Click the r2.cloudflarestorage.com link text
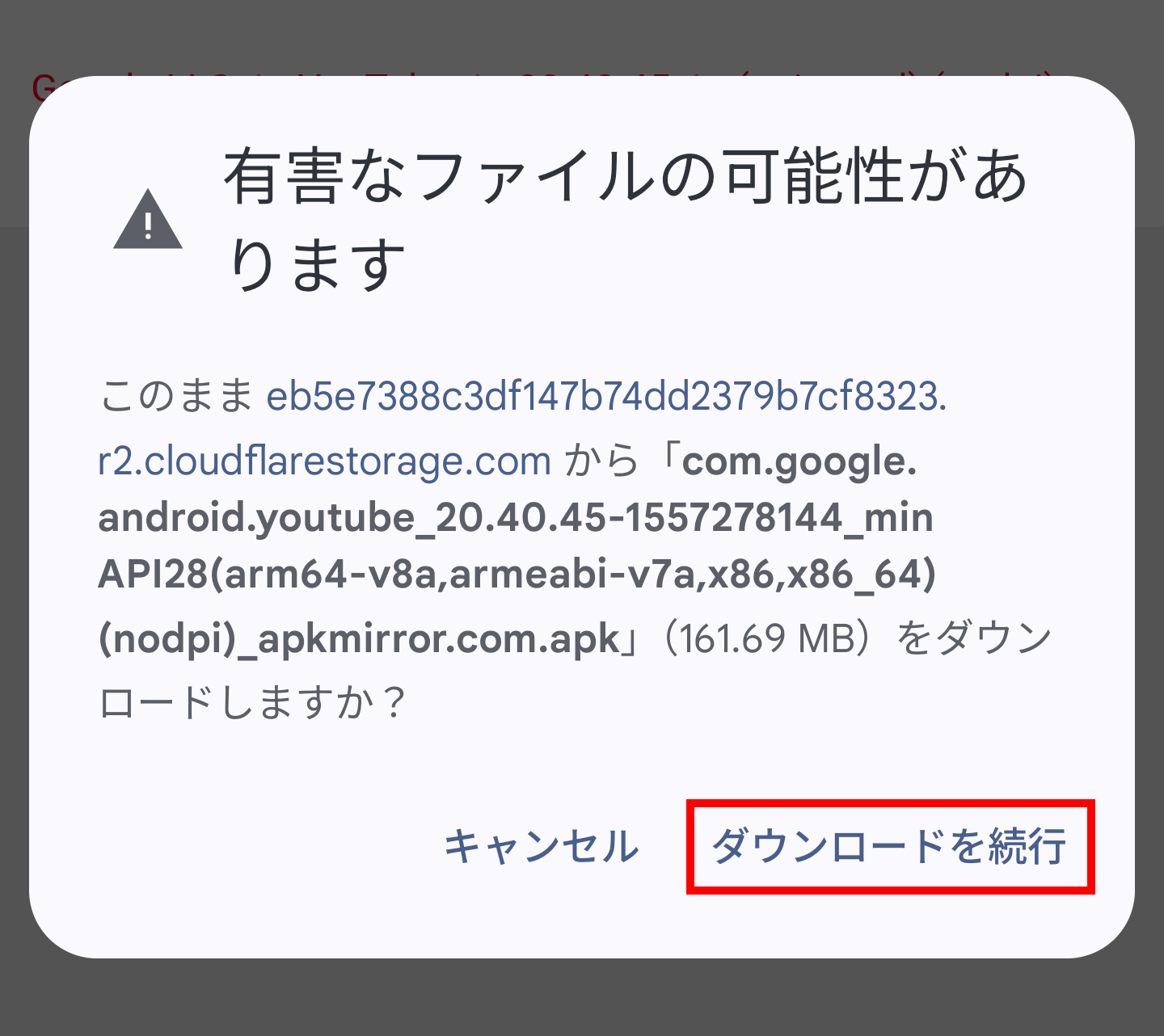This screenshot has width=1164, height=1036. pyautogui.click(x=325, y=461)
